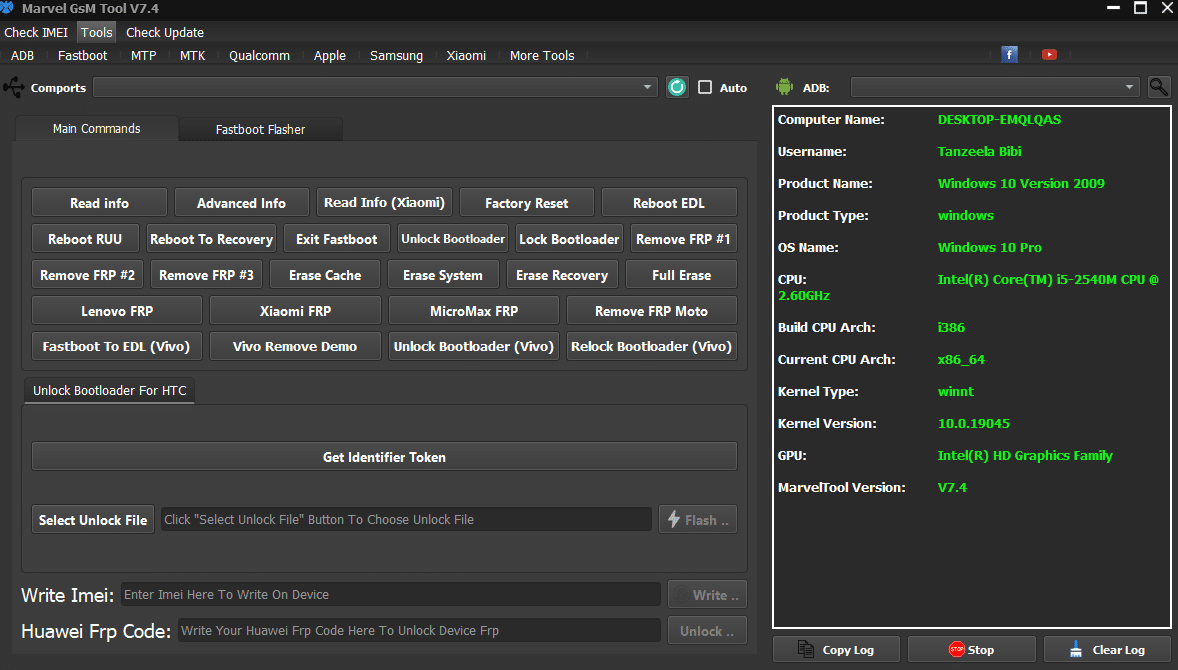Click the Remove FRP Moto button
This screenshot has width=1178, height=670.
point(651,311)
